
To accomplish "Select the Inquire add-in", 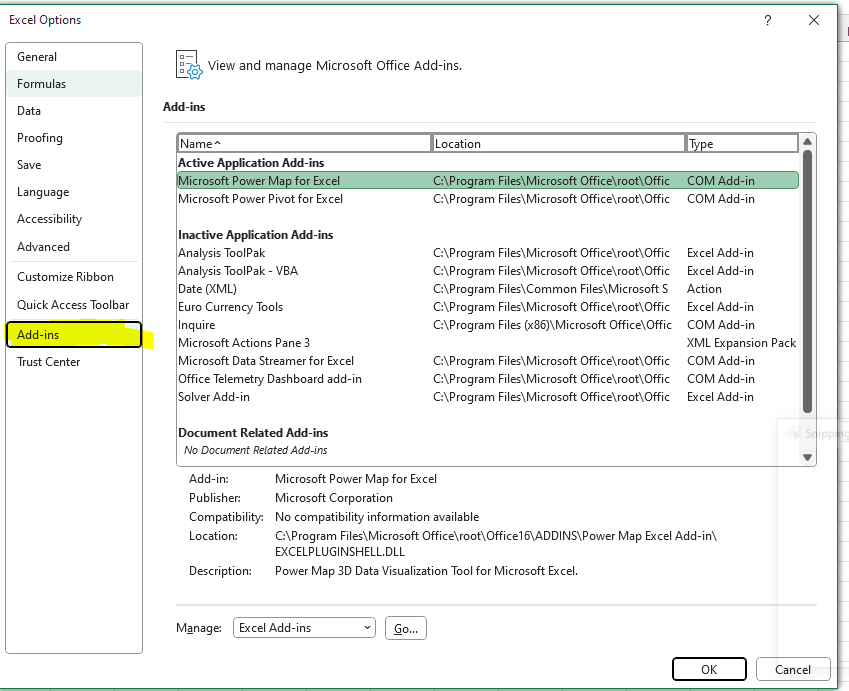I will click(x=488, y=325).
